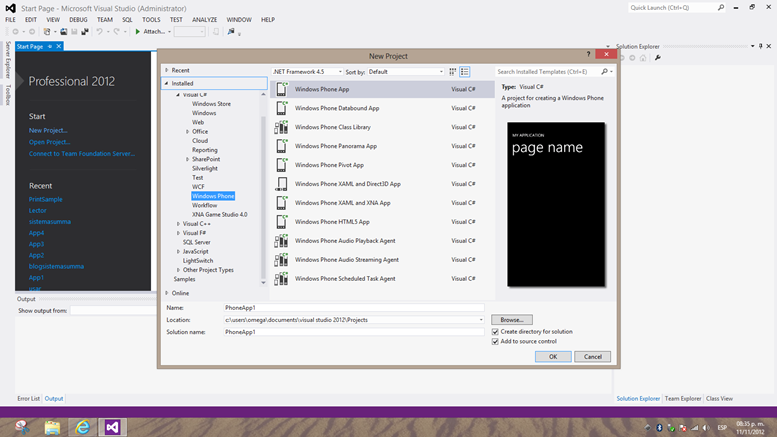
Task: Switch template list to medium icons view
Action: (465, 72)
